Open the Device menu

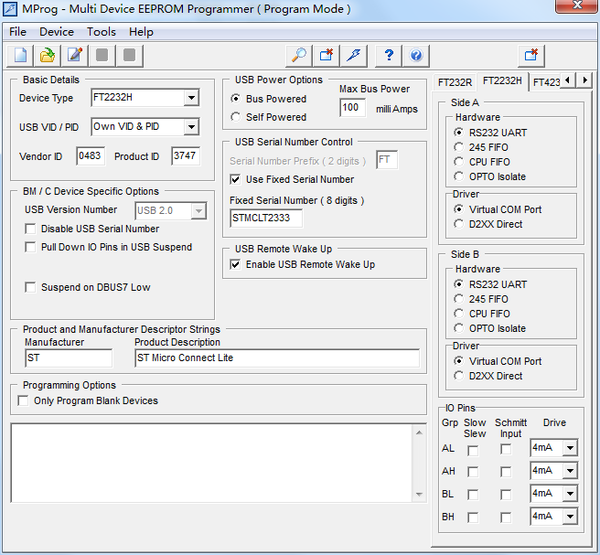[x=57, y=32]
